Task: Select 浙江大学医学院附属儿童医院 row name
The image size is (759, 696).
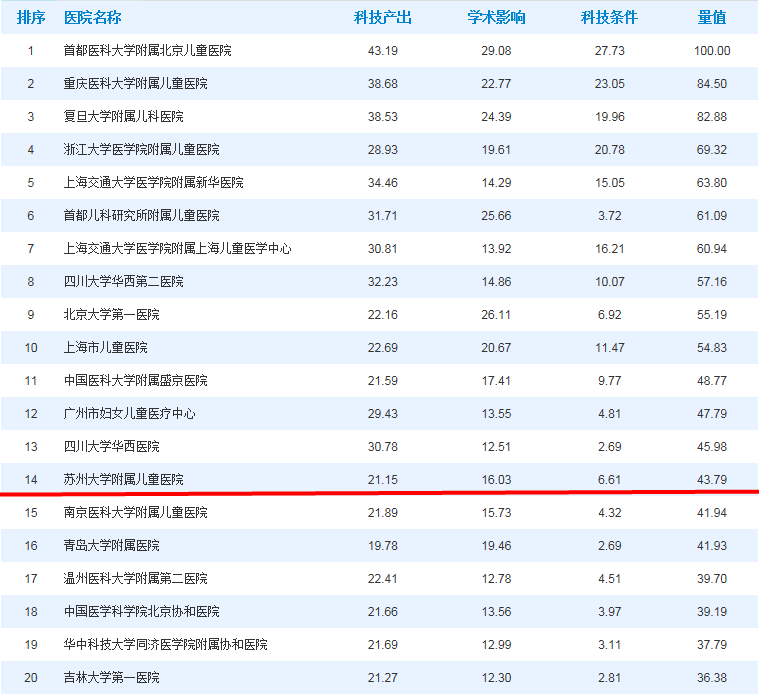Action: click(141, 150)
